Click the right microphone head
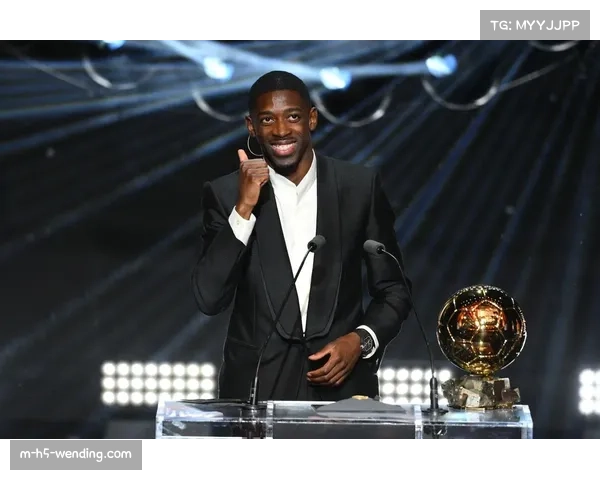This screenshot has width=600, height=480. click(373, 246)
